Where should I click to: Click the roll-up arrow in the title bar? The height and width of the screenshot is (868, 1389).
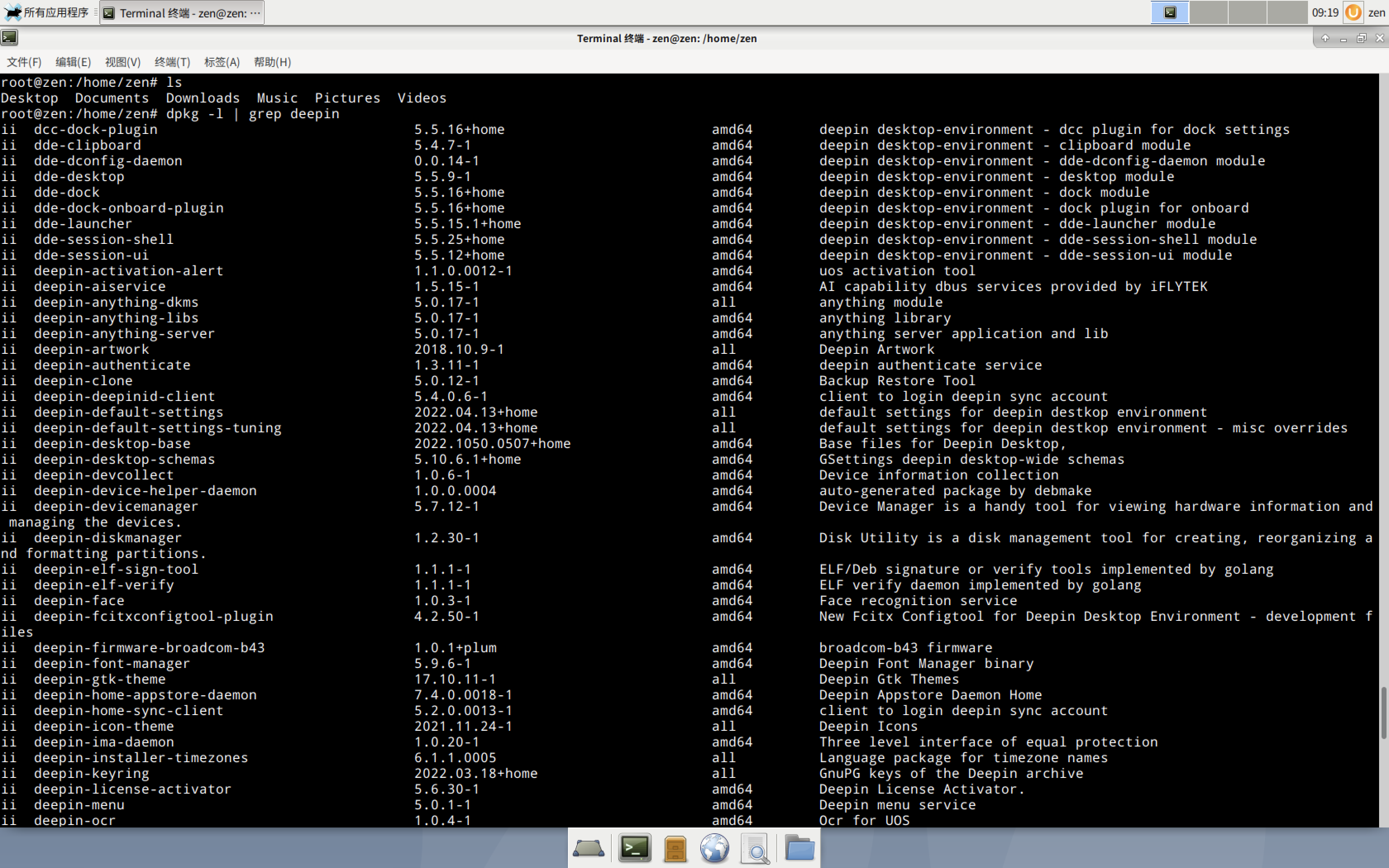(x=1325, y=38)
